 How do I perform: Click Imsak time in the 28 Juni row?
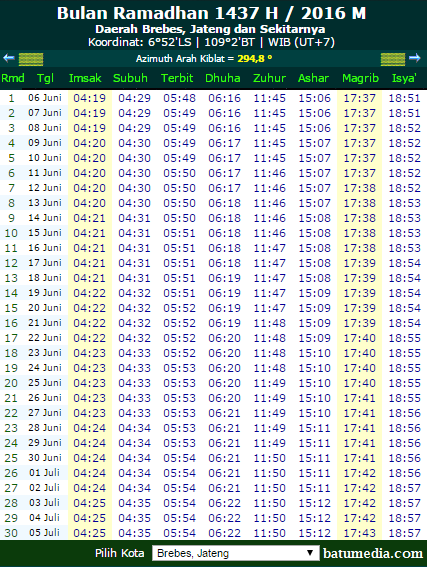[x=90, y=428]
